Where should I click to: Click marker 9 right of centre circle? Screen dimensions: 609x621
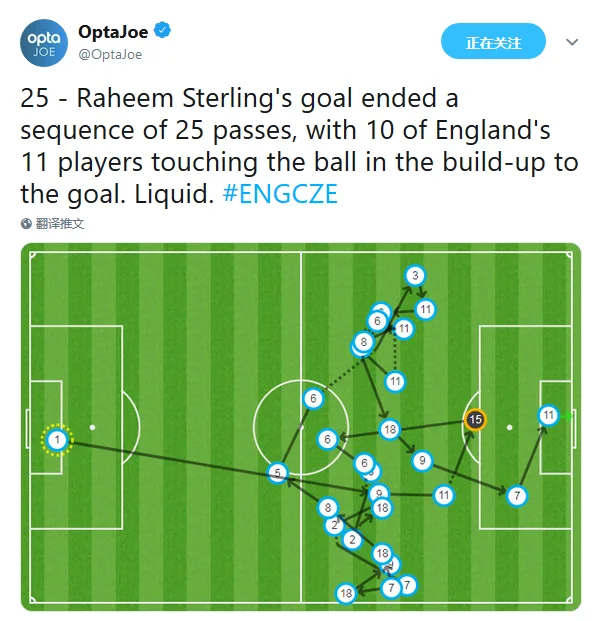pyautogui.click(x=422, y=461)
